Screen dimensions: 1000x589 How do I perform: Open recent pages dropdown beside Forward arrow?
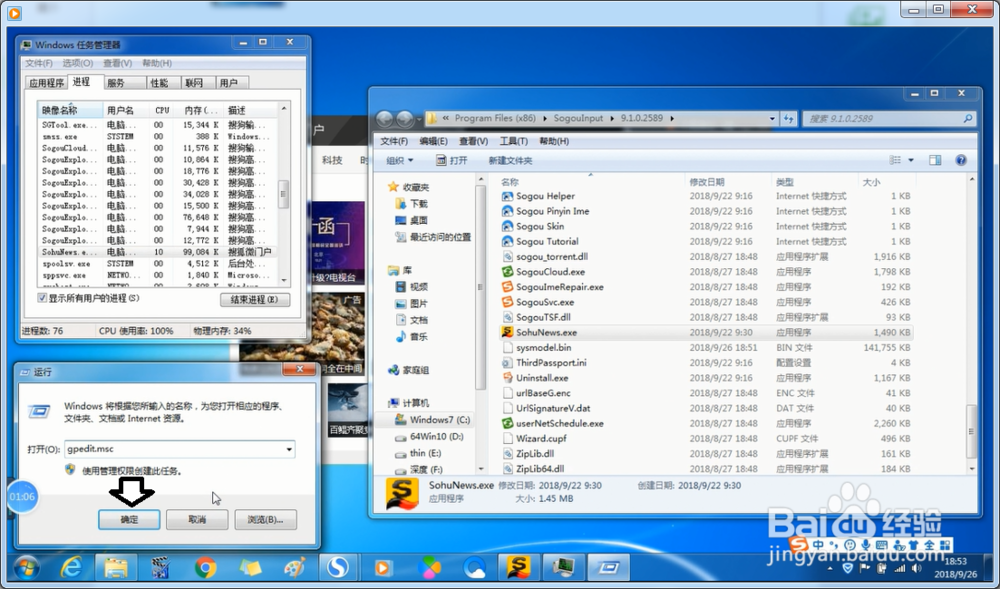(419, 119)
